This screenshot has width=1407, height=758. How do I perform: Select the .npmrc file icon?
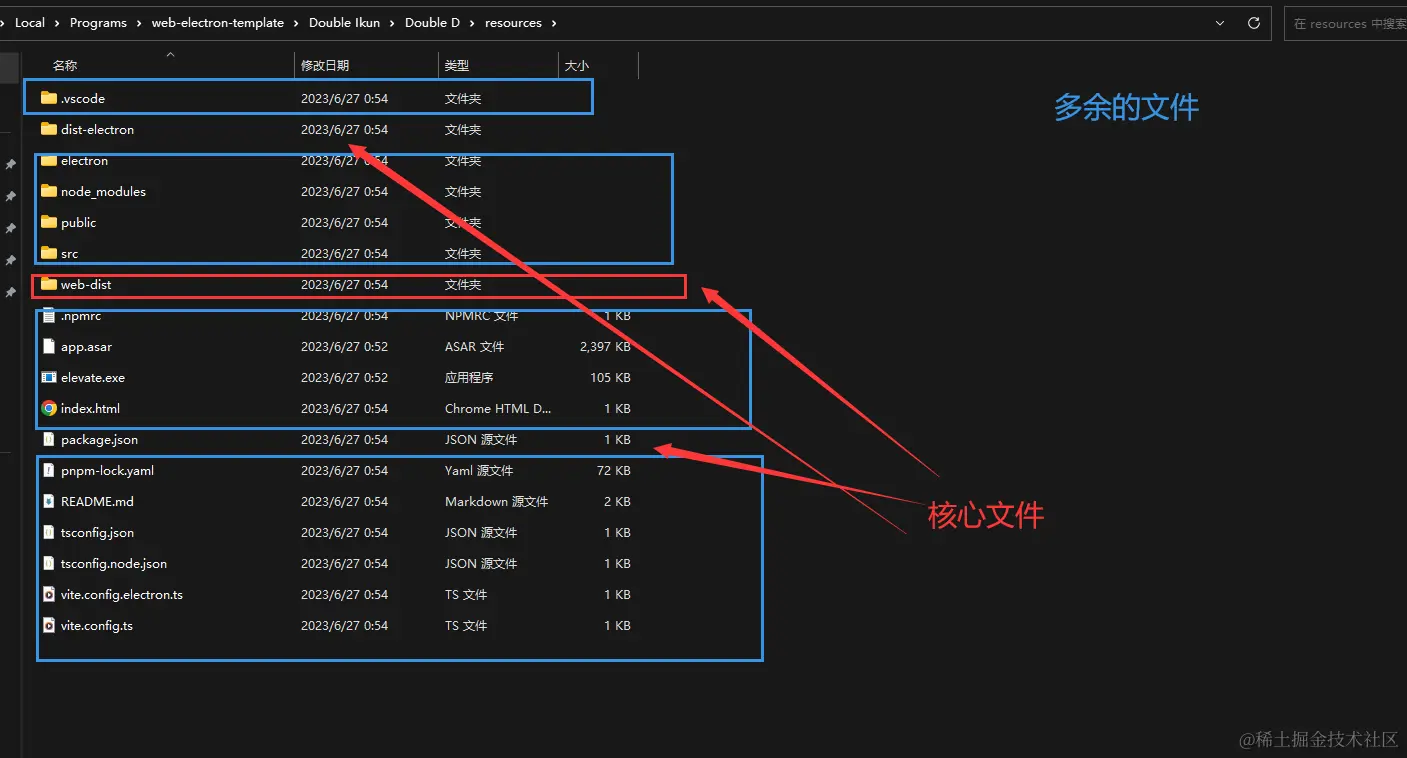pos(48,315)
